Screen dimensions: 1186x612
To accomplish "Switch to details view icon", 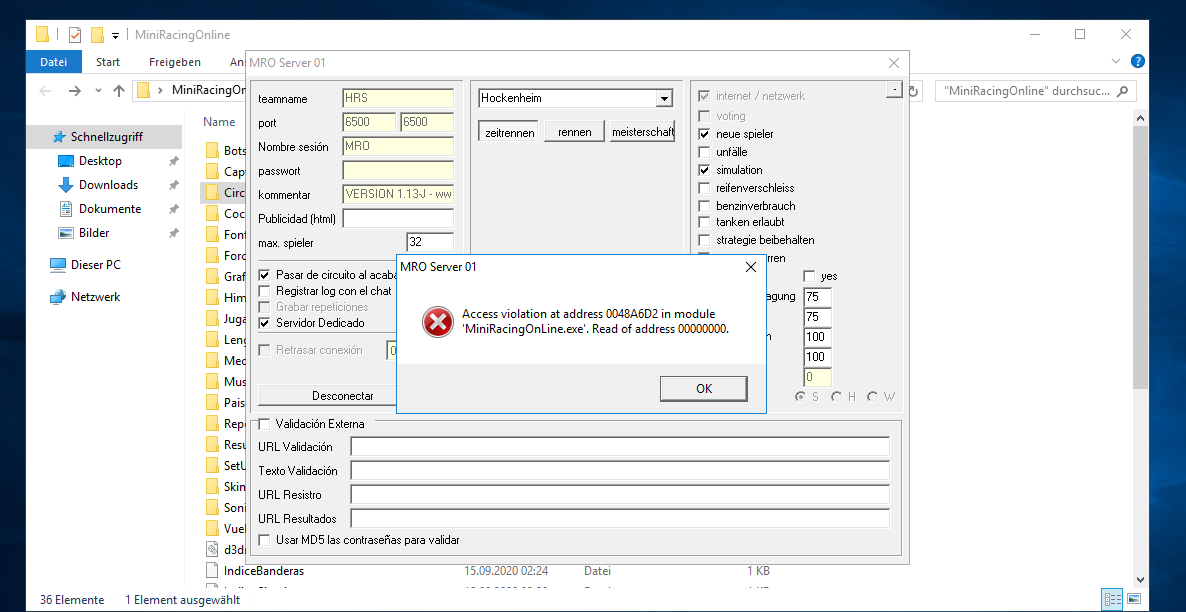I will (x=1113, y=599).
